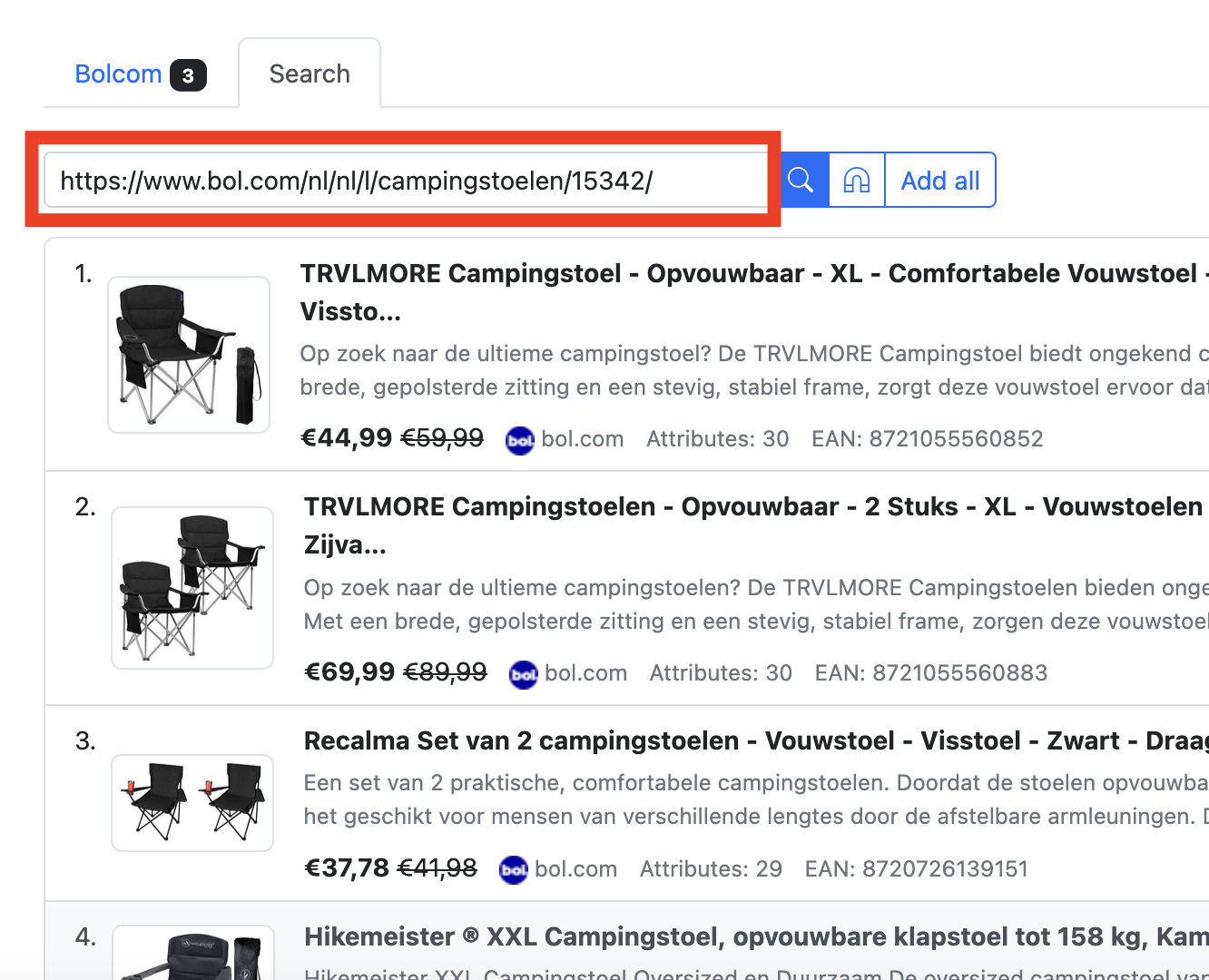Open TRVLMORE 2 Stuks chairs thumbnail

point(192,588)
